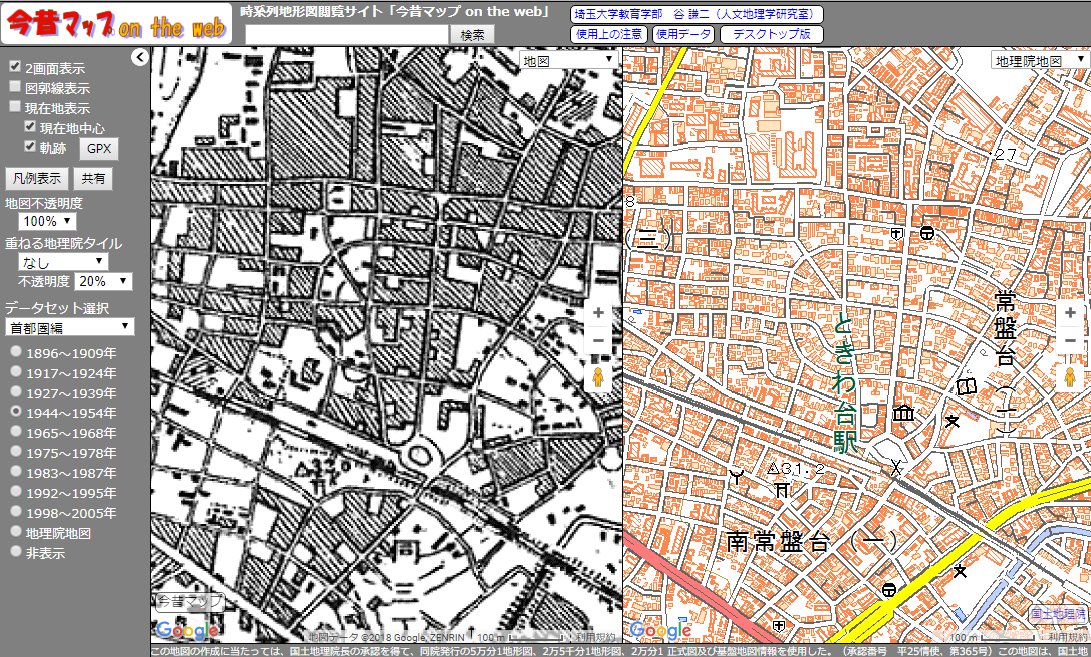
Task: Enable the 図郭線表示 checkbox
Action: point(15,86)
